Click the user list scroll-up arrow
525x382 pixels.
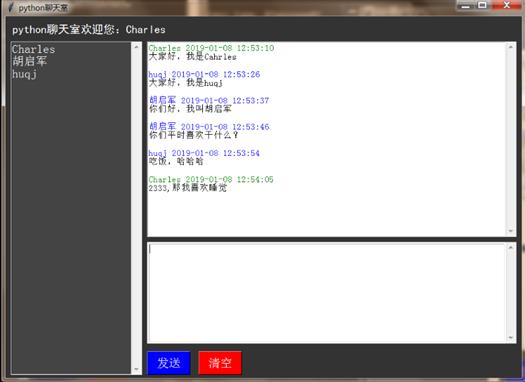coord(136,47)
